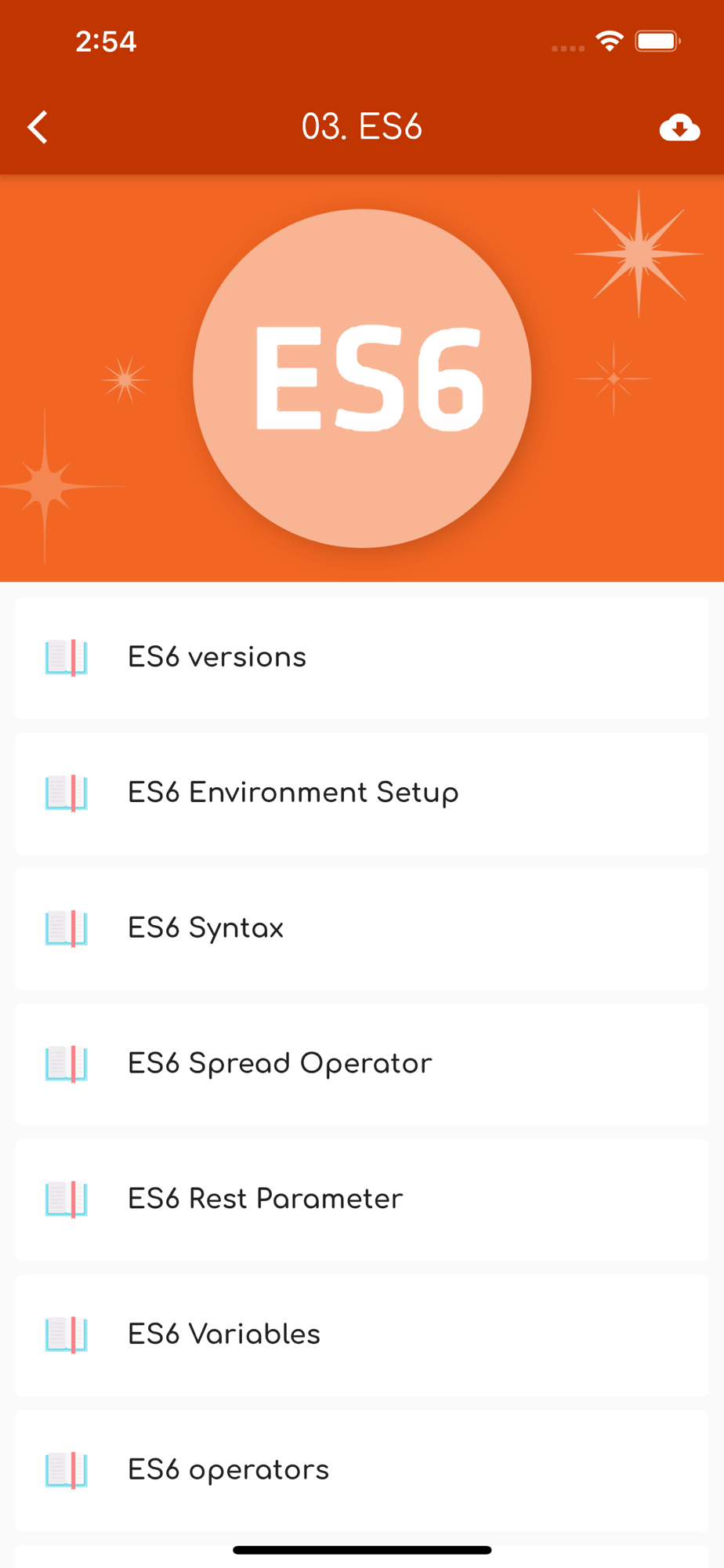Tap the 03. ES6 header title
The width and height of the screenshot is (724, 1568).
click(362, 127)
